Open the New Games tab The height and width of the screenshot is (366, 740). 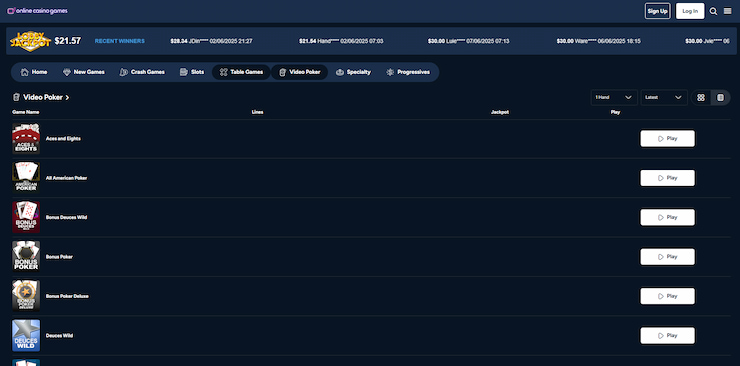pos(84,72)
